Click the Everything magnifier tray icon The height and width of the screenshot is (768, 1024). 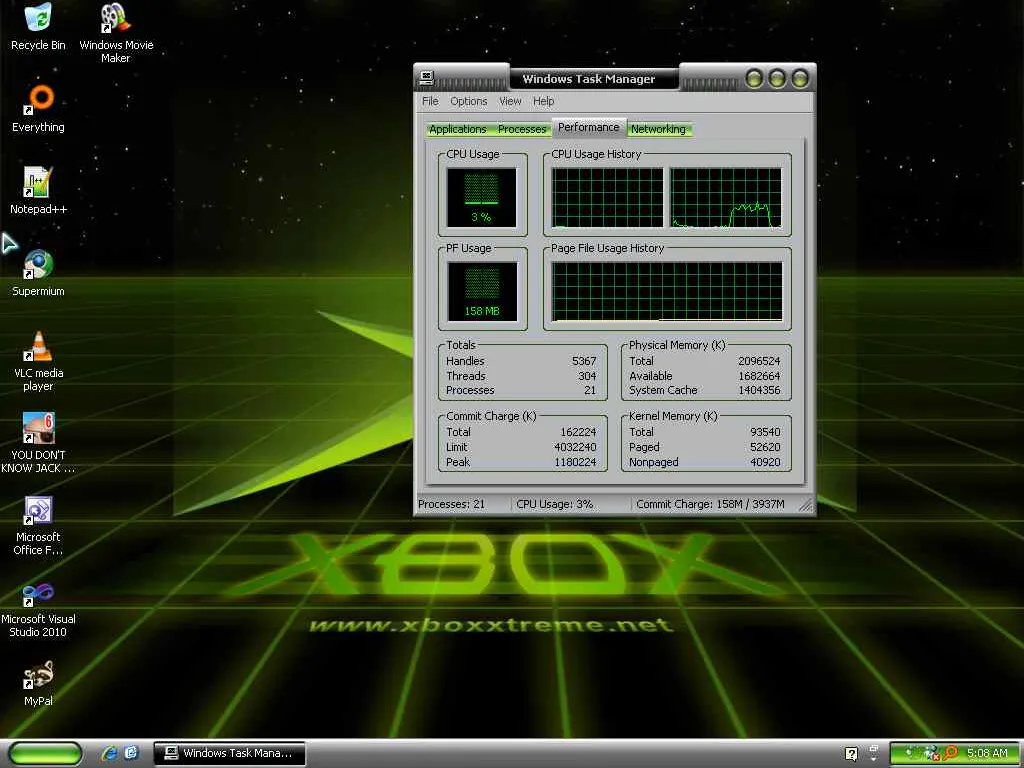coord(950,753)
